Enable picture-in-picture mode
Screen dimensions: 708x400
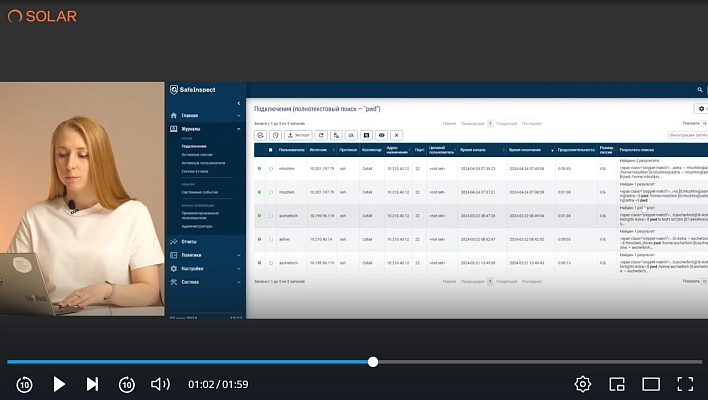tap(617, 384)
